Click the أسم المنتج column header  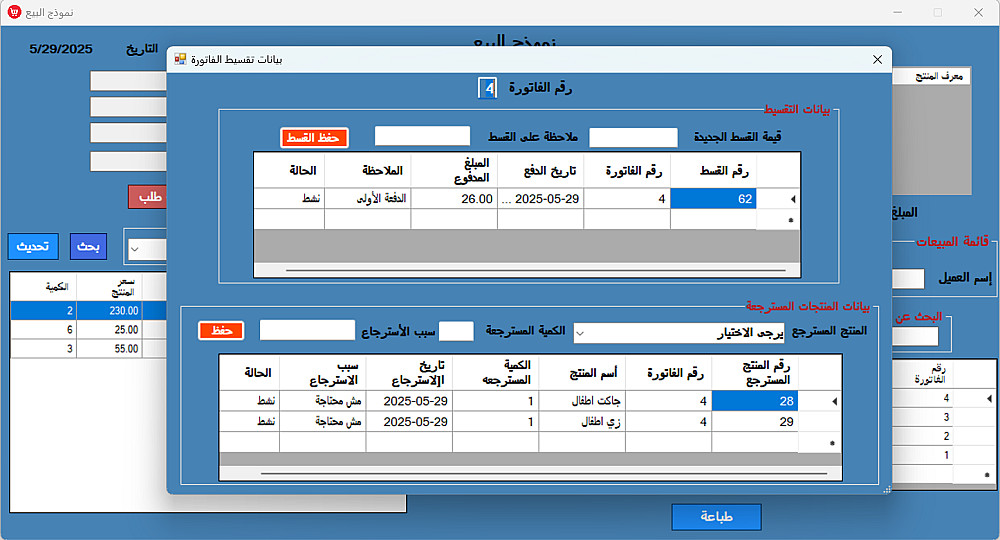[x=582, y=373]
